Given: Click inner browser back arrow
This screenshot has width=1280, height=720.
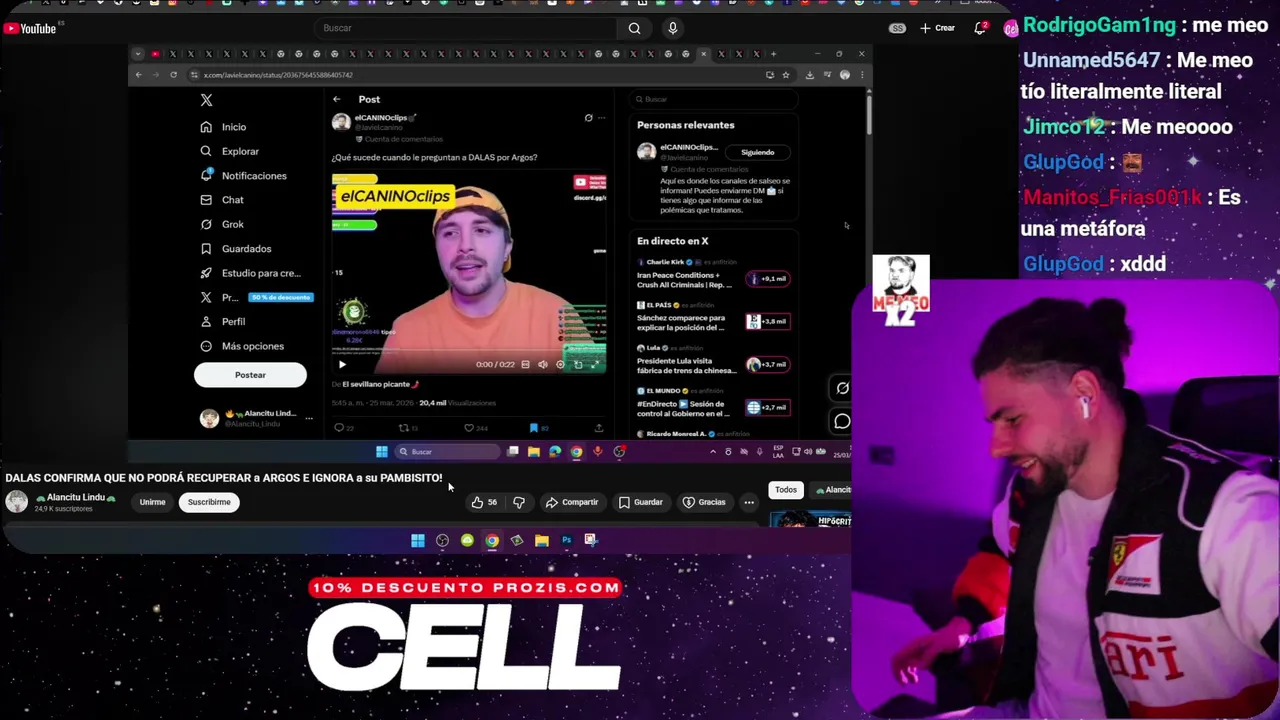Looking at the screenshot, I should point(138,75).
